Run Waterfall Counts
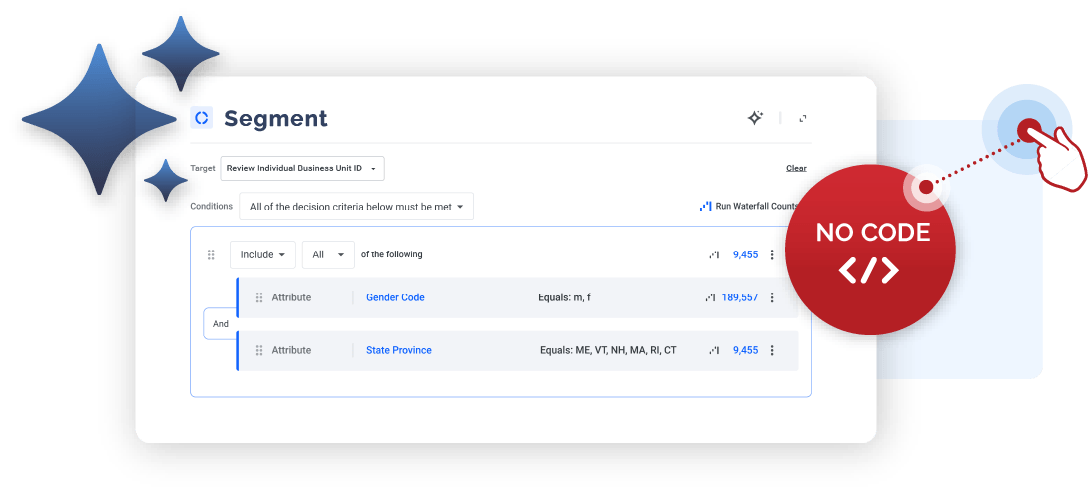The width and height of the screenshot is (1088, 504). (x=748, y=207)
